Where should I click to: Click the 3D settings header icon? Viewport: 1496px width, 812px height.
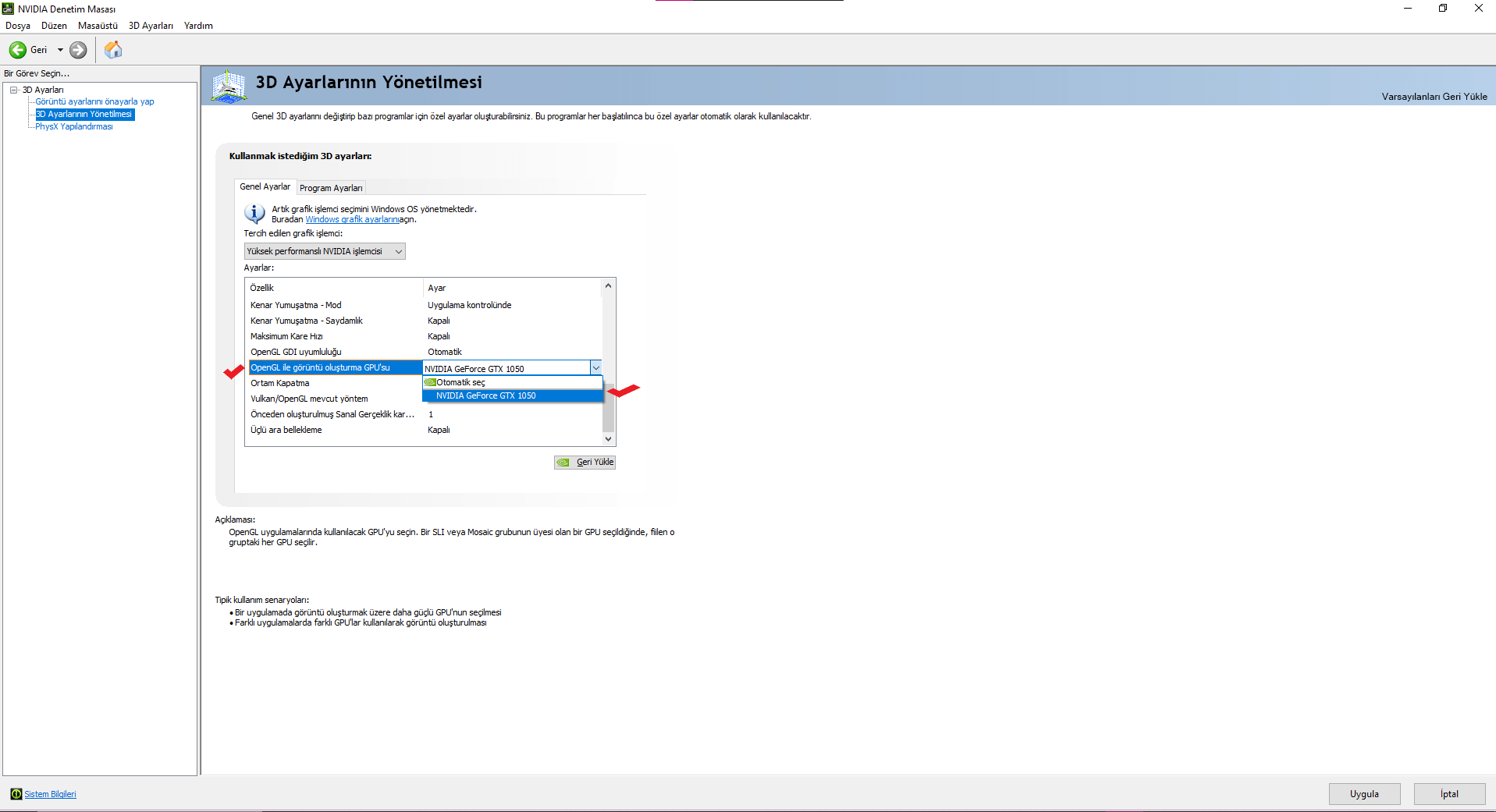coord(229,86)
